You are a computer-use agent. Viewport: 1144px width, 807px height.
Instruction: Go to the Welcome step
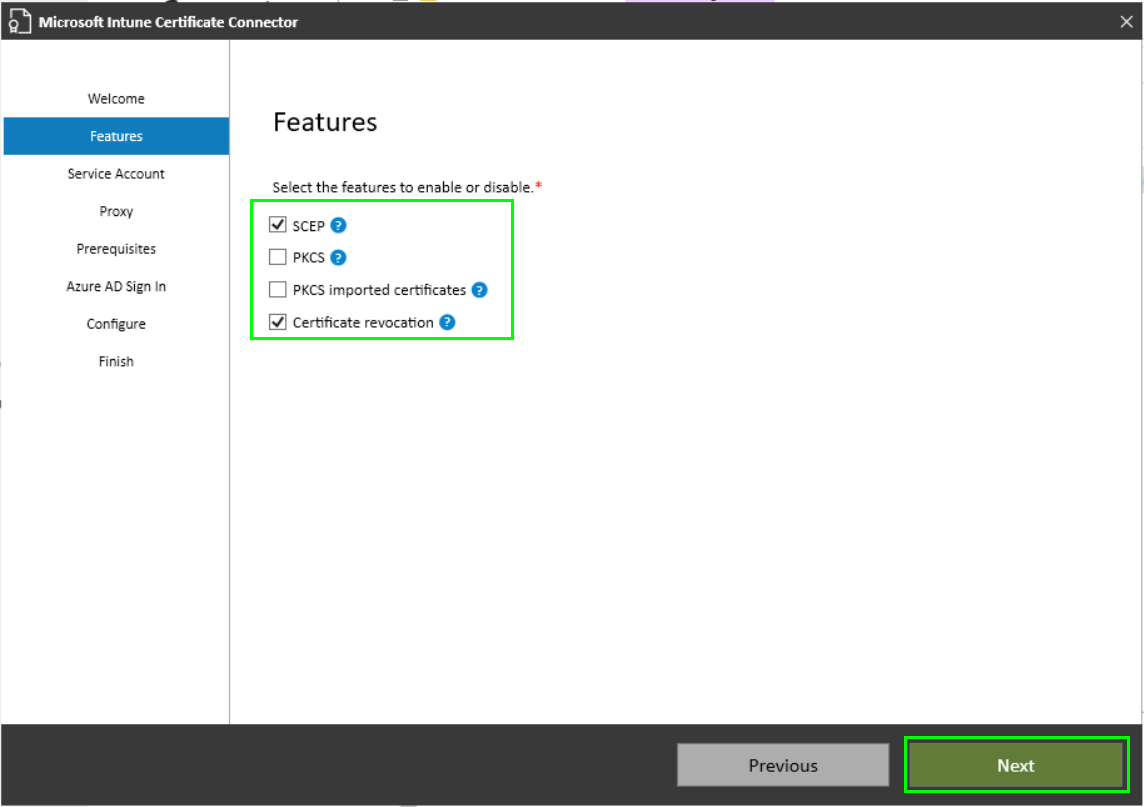pyautogui.click(x=116, y=99)
